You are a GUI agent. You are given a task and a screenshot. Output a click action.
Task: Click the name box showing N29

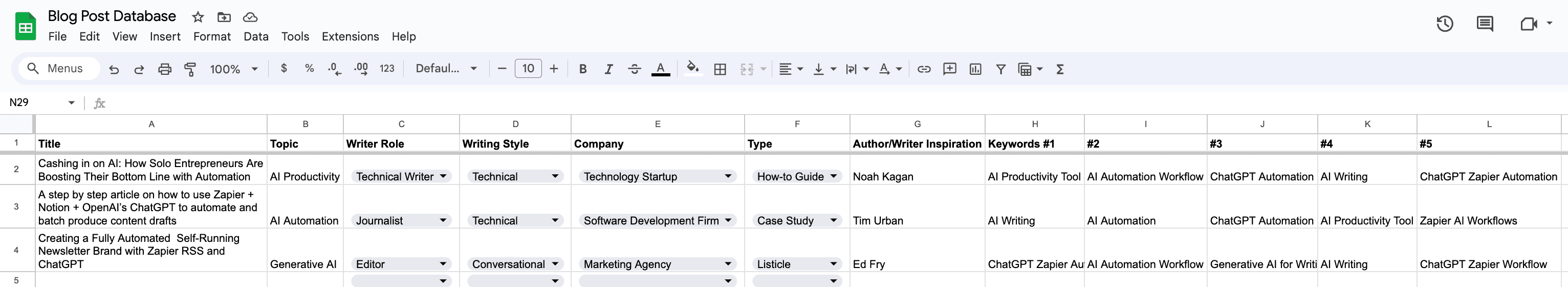41,102
